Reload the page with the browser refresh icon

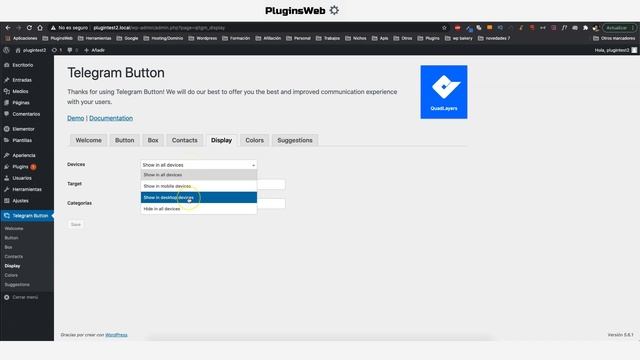tap(29, 28)
